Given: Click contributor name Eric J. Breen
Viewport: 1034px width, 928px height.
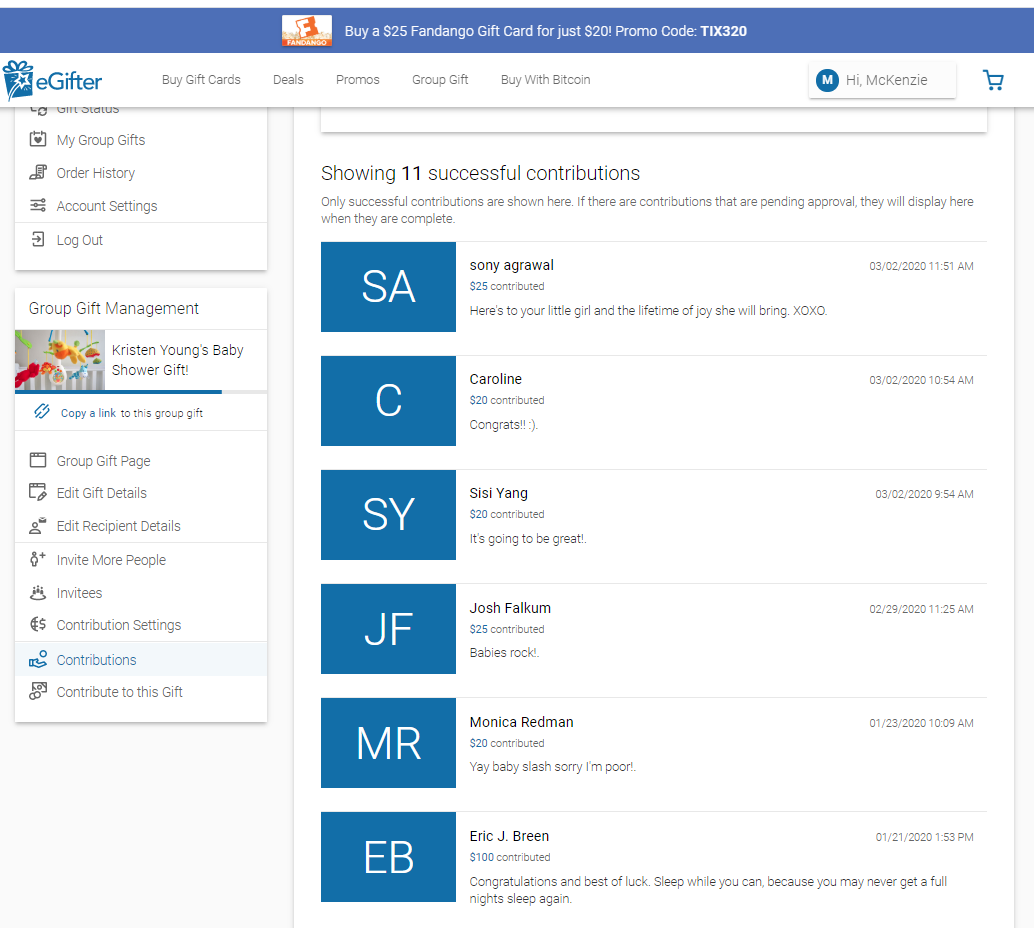Looking at the screenshot, I should coord(509,836).
